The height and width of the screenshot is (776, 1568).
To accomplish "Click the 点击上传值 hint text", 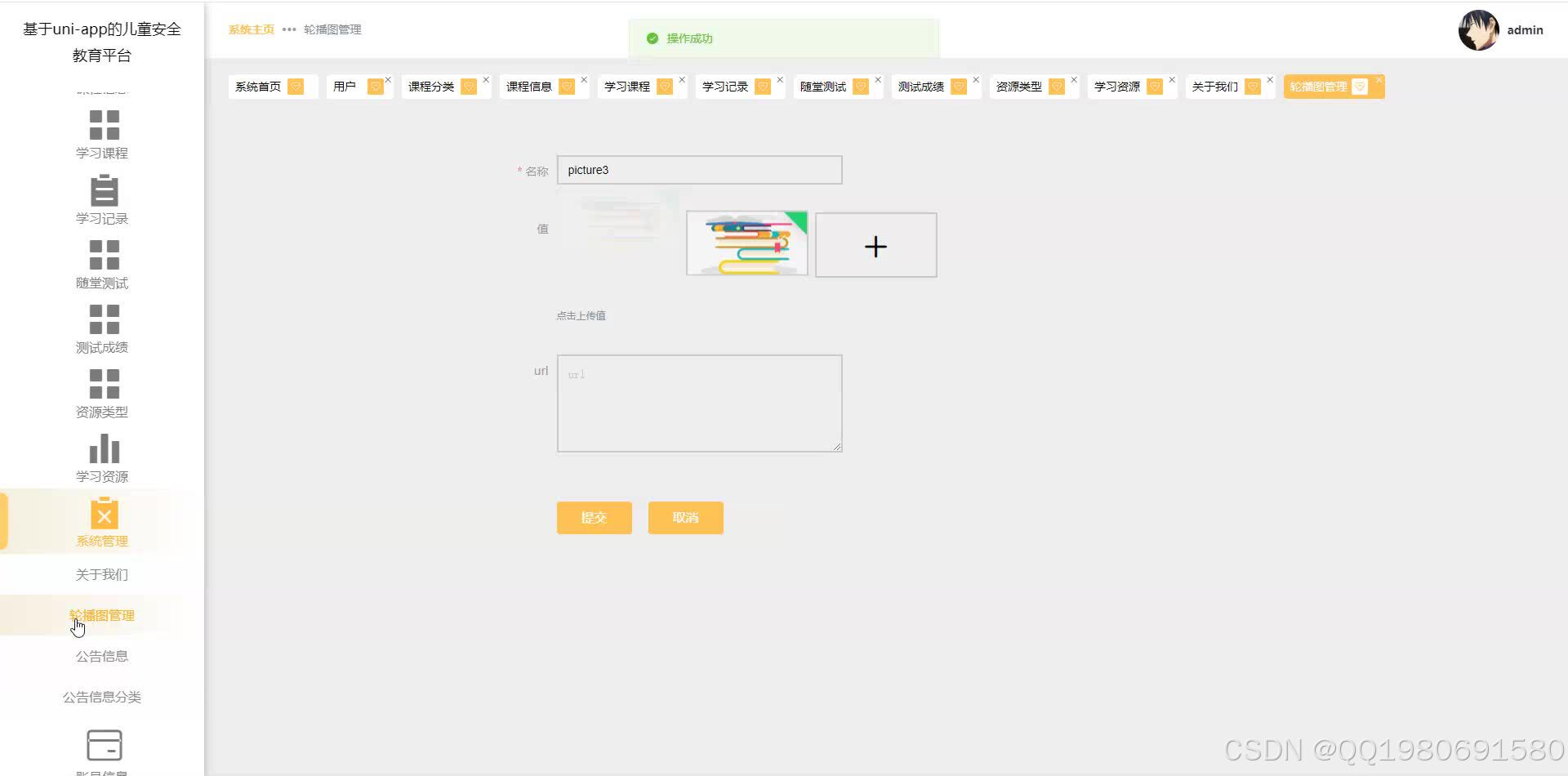I will (x=581, y=315).
